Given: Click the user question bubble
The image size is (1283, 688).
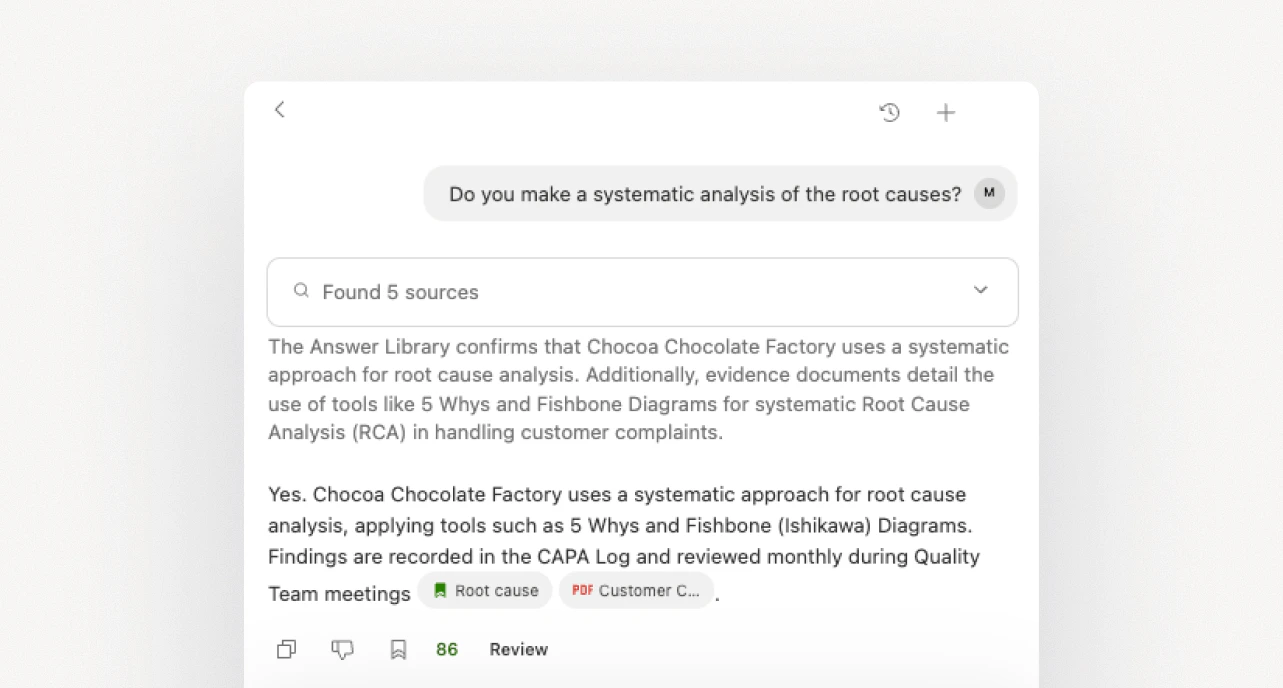Looking at the screenshot, I should tap(704, 193).
